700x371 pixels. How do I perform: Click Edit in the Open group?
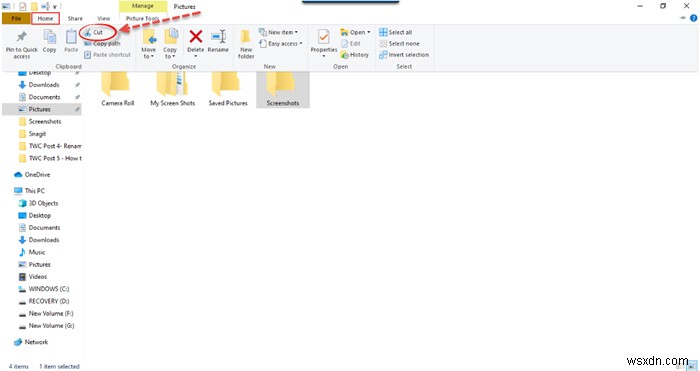click(351, 44)
